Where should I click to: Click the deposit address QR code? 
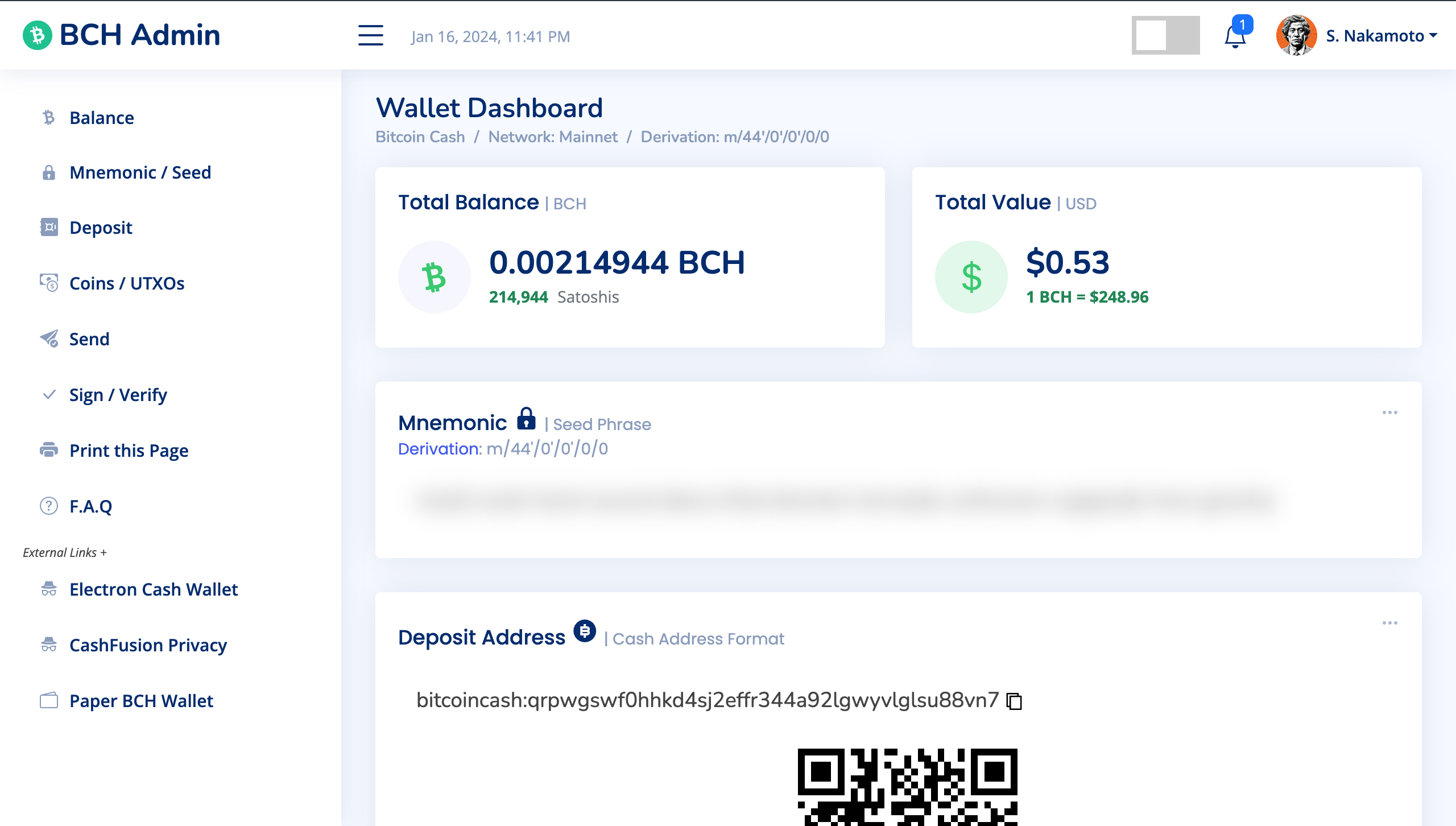point(907,787)
